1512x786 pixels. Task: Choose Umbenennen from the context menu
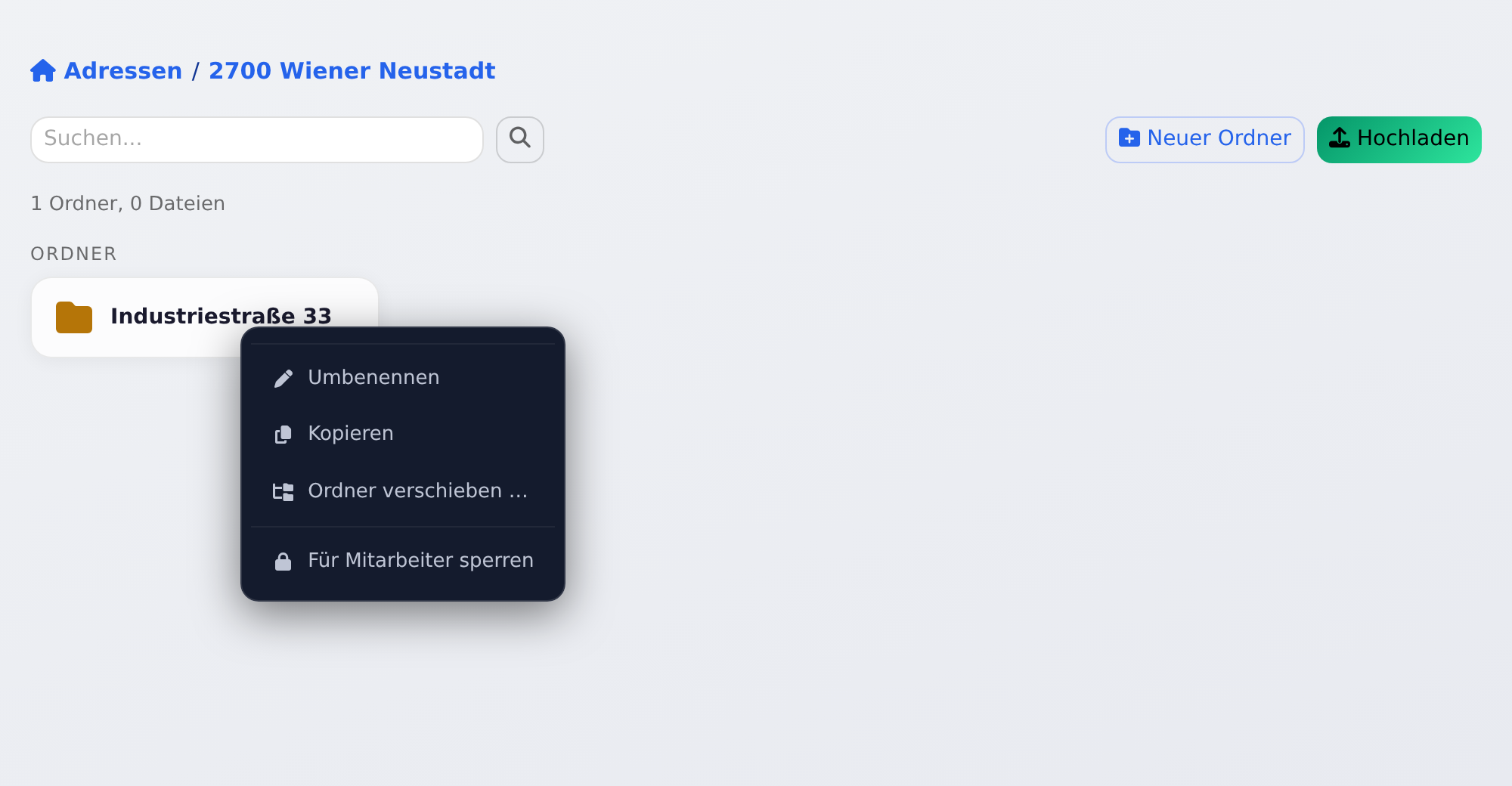(x=403, y=377)
